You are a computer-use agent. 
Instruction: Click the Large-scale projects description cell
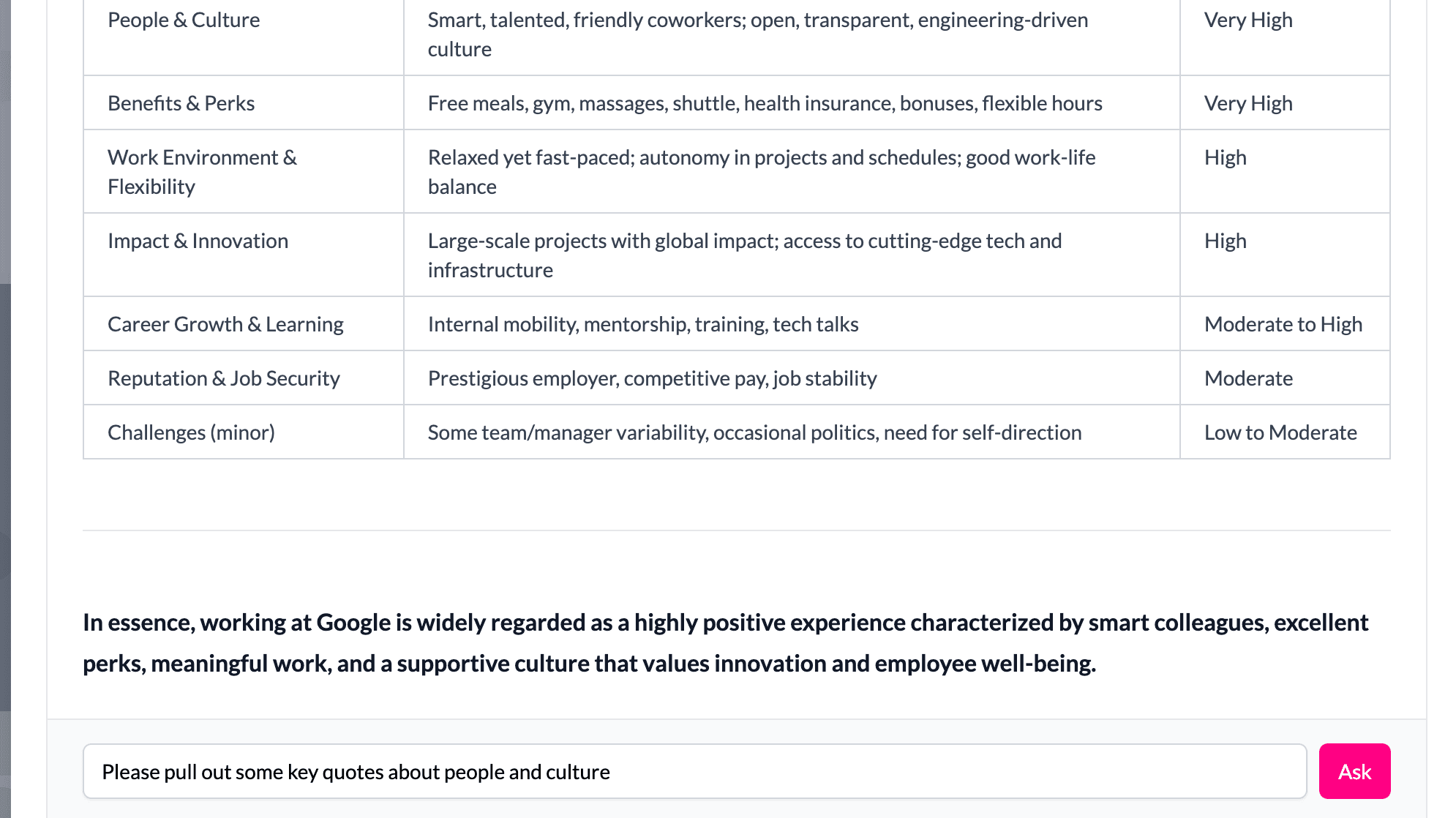point(744,255)
